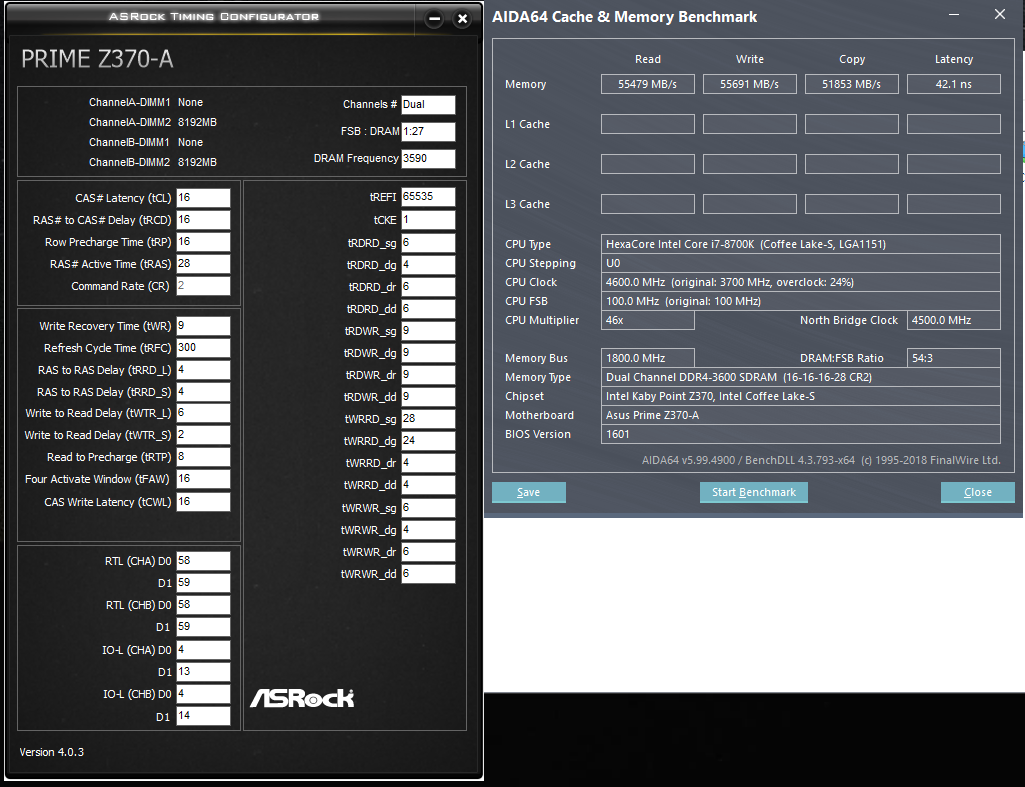This screenshot has width=1025, height=787.
Task: Click the tWRRD_dg field showing 24
Action: tap(428, 441)
